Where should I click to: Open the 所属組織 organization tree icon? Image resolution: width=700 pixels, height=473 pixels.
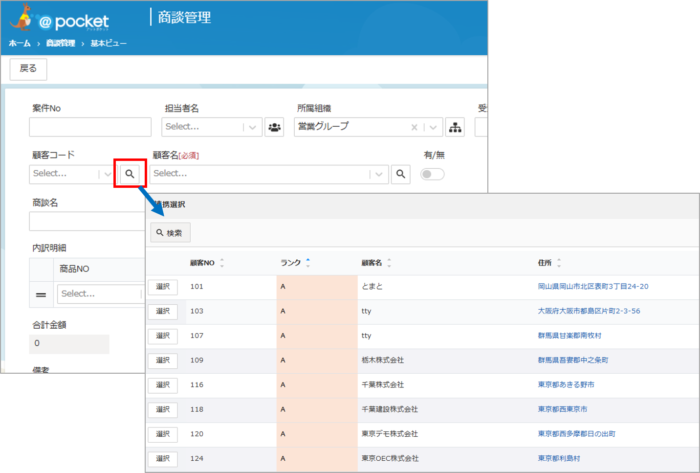[455, 127]
